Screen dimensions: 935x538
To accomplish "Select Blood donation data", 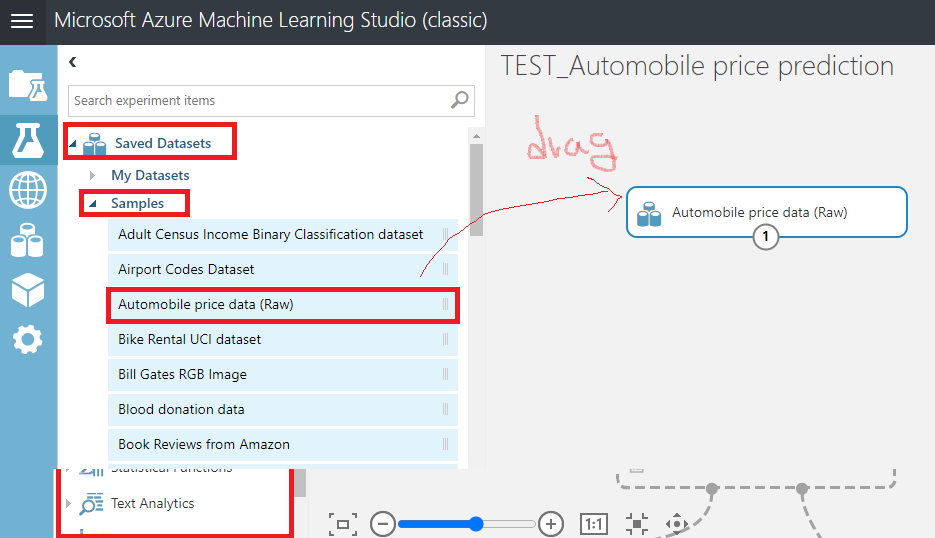I will tap(283, 410).
